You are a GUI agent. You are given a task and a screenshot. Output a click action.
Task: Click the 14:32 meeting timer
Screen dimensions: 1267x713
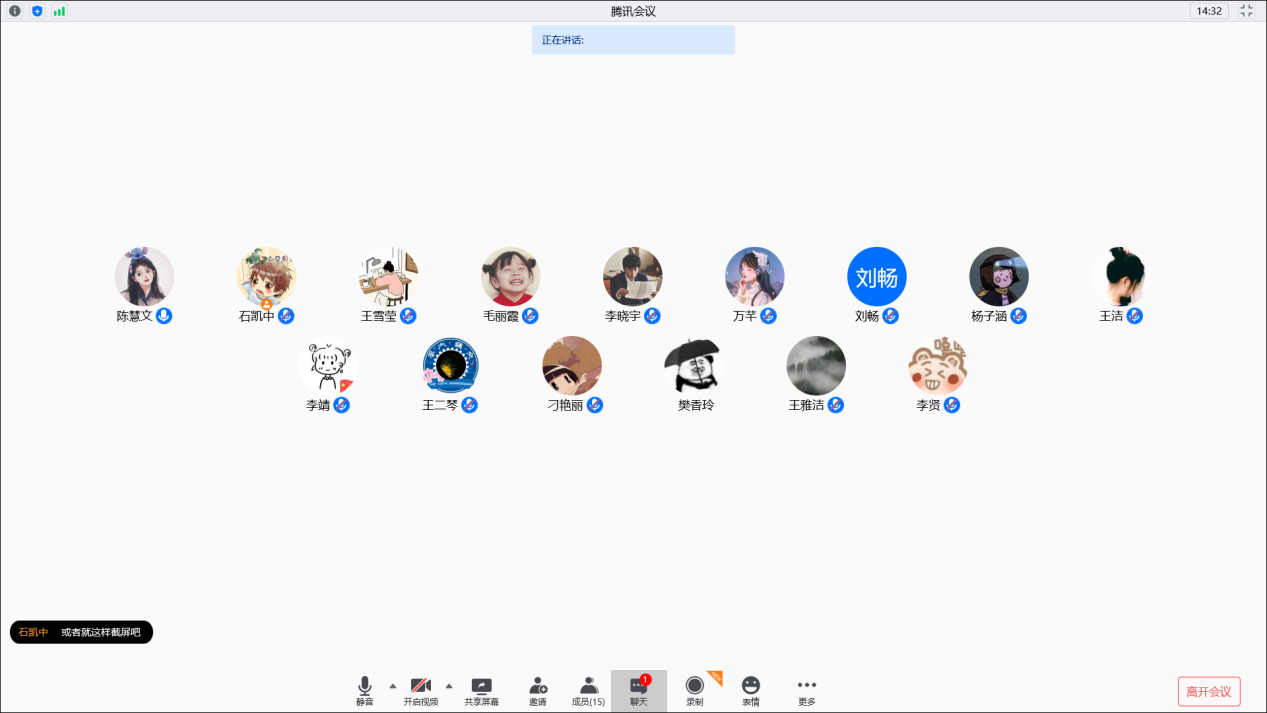[1209, 11]
